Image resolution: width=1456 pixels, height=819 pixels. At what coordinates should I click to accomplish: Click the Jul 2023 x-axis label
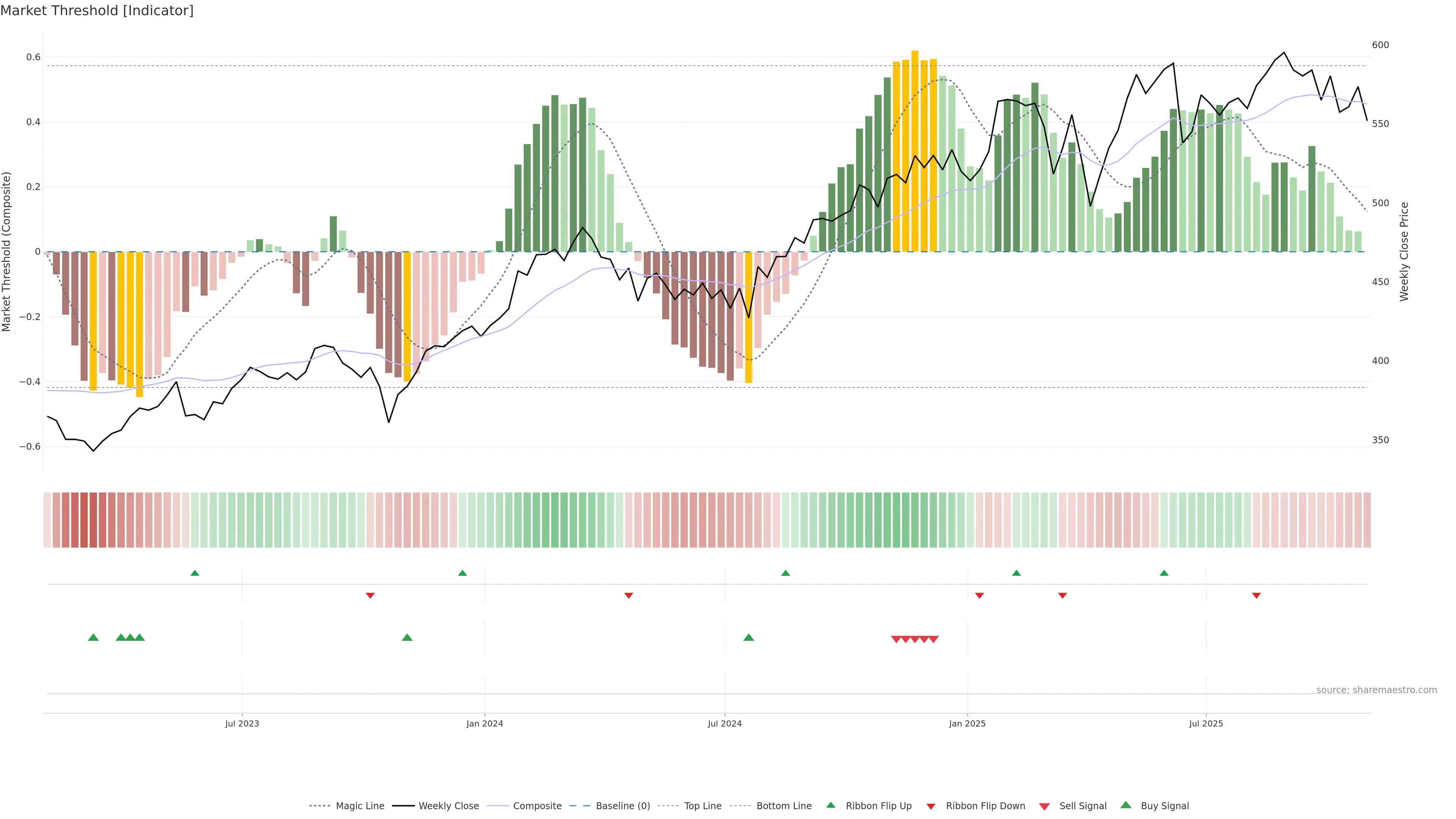pos(242,723)
